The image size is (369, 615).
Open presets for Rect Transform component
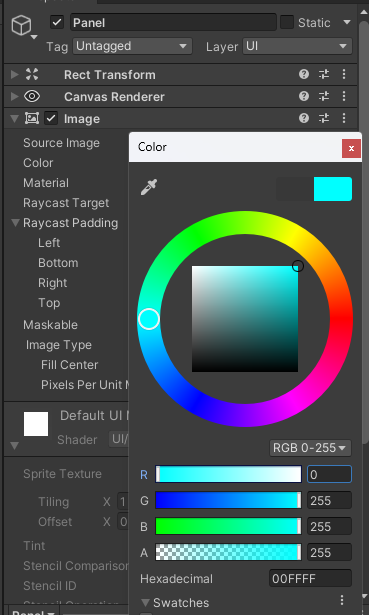[324, 74]
